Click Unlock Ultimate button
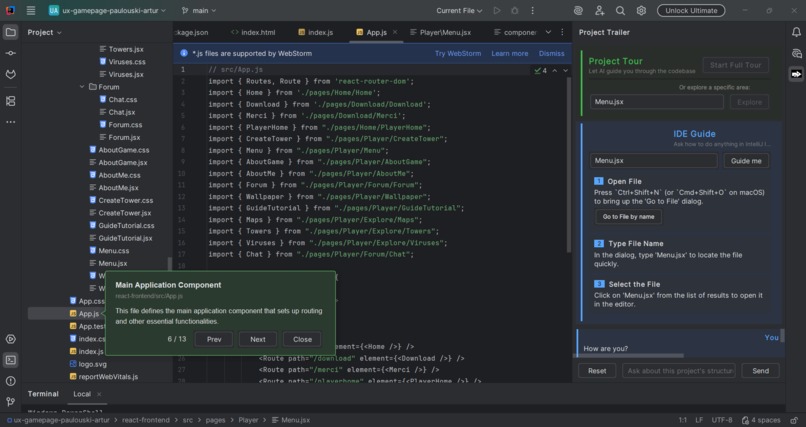Image resolution: width=806 pixels, height=427 pixels. [x=691, y=10]
